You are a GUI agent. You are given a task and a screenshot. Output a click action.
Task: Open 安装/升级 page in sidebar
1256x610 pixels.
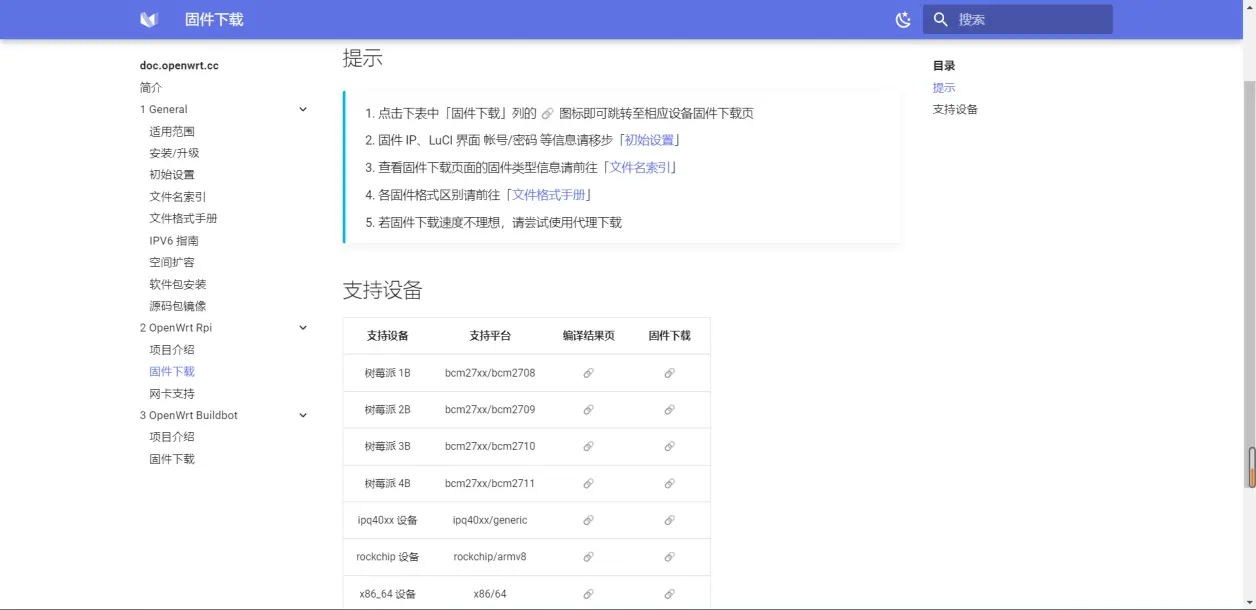[x=174, y=153]
